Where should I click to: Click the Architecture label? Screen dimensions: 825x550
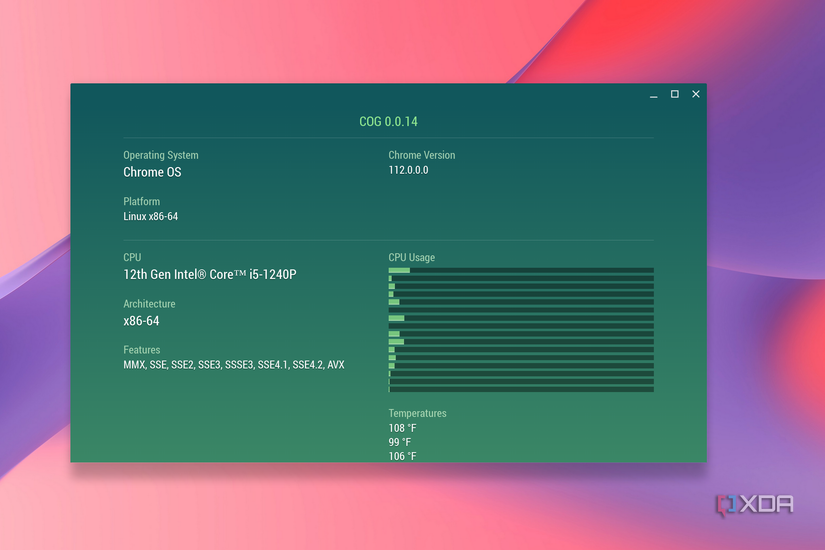point(149,304)
